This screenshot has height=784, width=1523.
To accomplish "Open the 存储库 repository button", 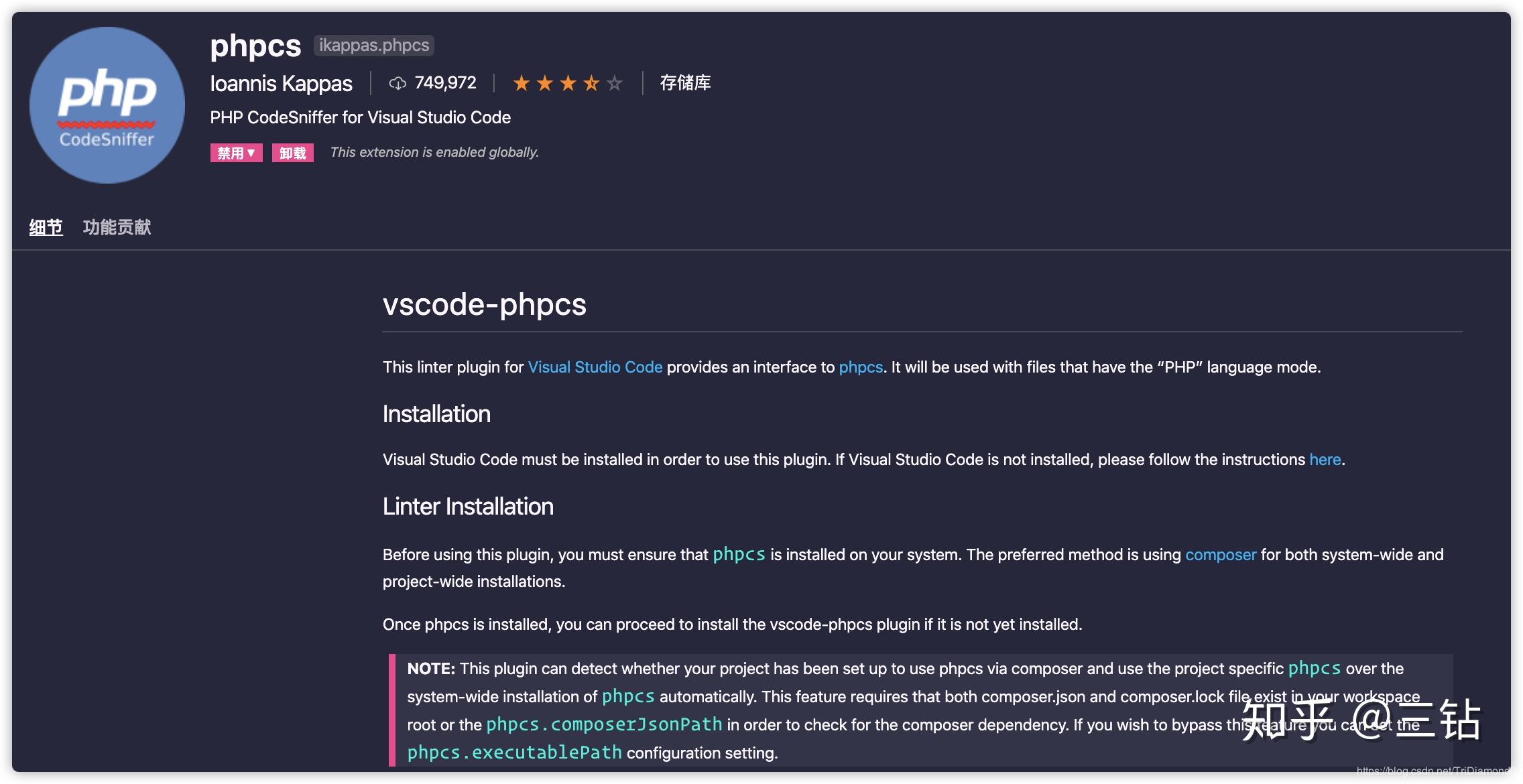I will [x=684, y=82].
